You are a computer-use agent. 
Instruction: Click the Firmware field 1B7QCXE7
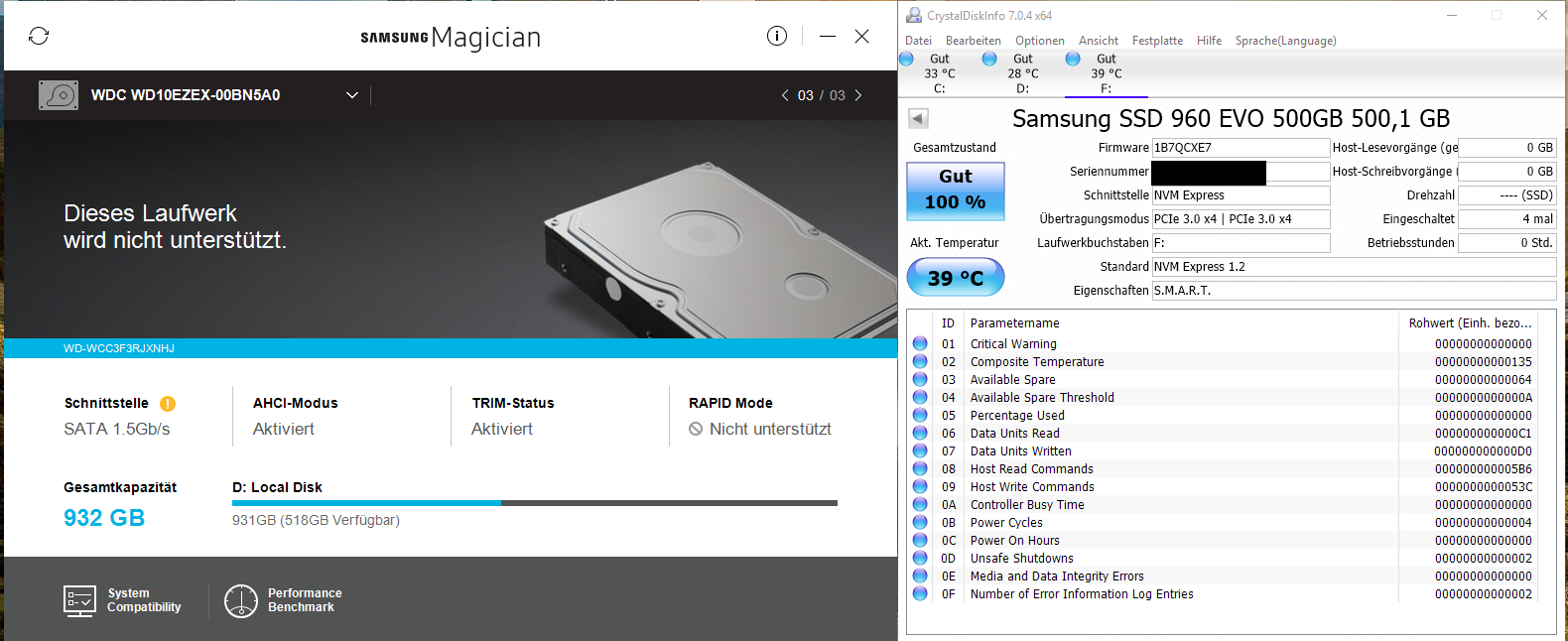tap(1241, 148)
